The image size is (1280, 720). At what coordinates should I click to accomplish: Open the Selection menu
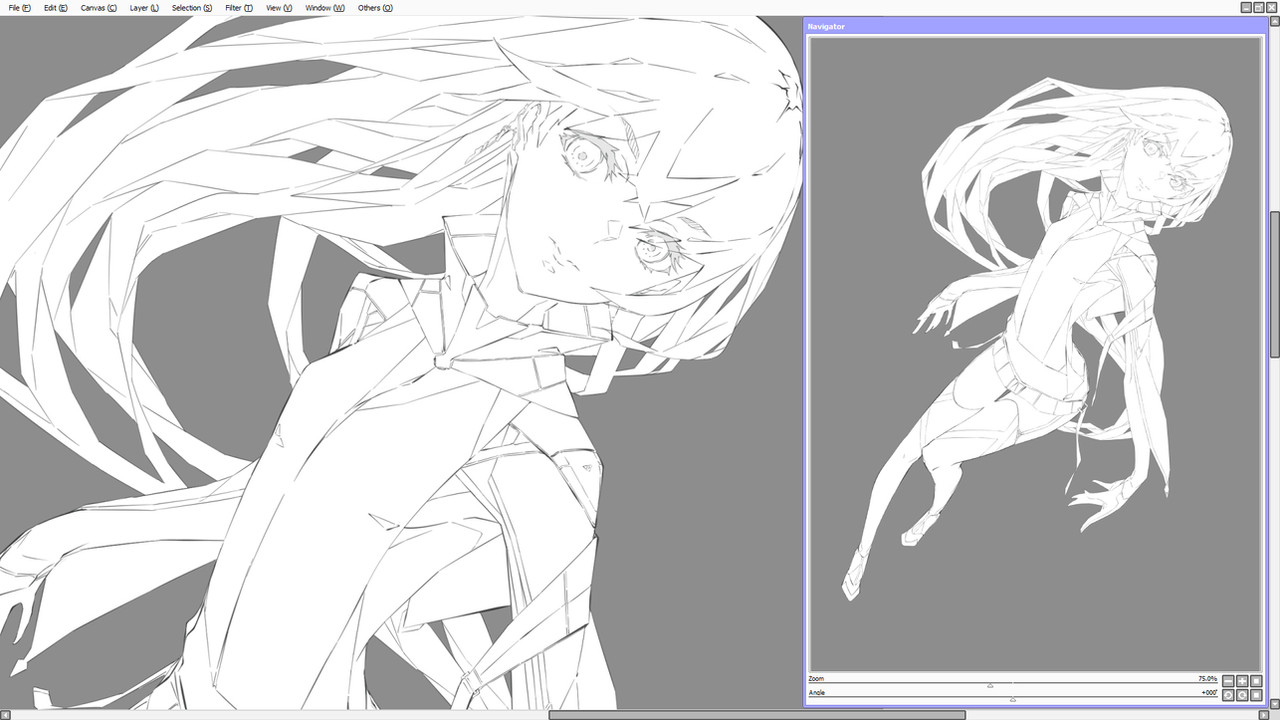pyautogui.click(x=192, y=8)
